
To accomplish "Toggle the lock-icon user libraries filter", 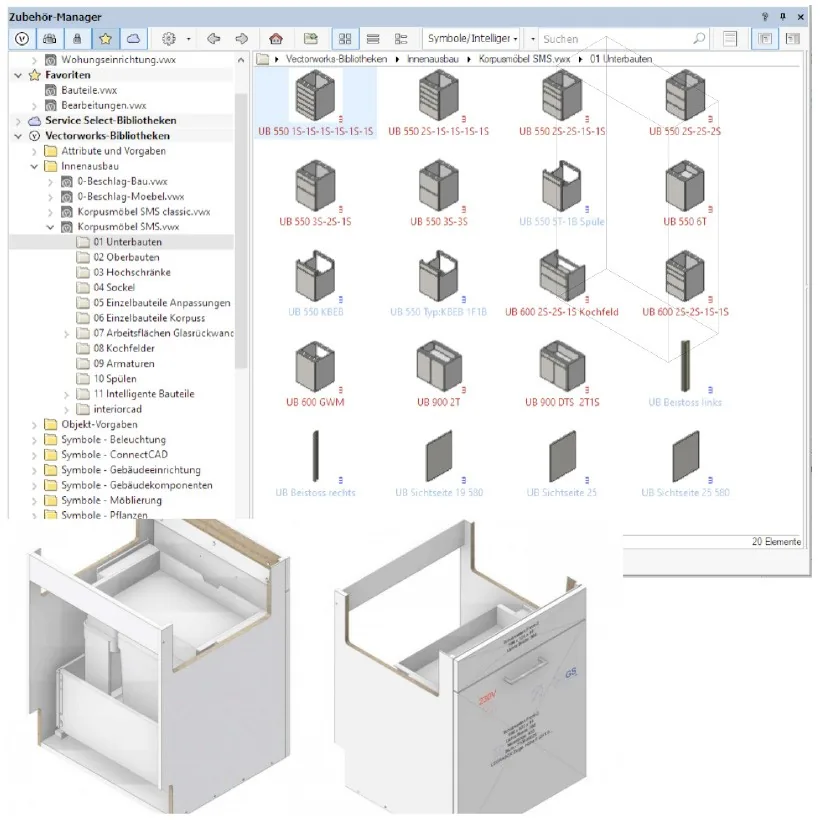I will click(x=77, y=39).
